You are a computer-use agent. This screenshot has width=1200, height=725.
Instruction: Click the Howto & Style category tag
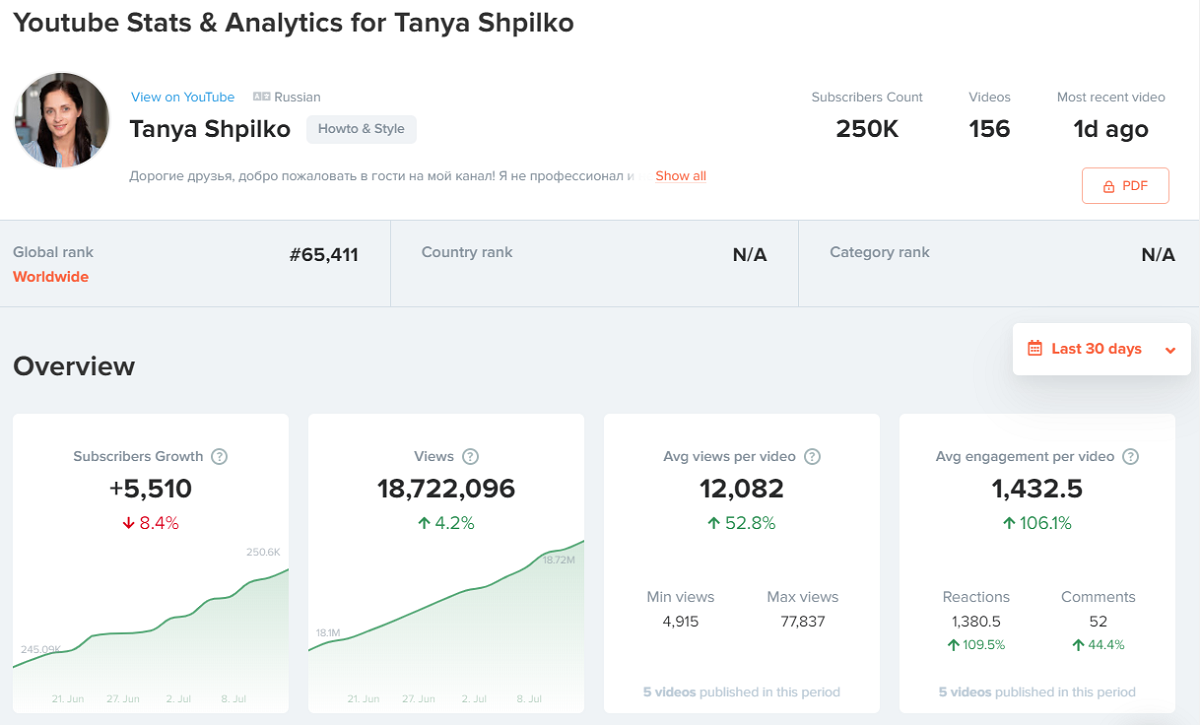tap(361, 129)
